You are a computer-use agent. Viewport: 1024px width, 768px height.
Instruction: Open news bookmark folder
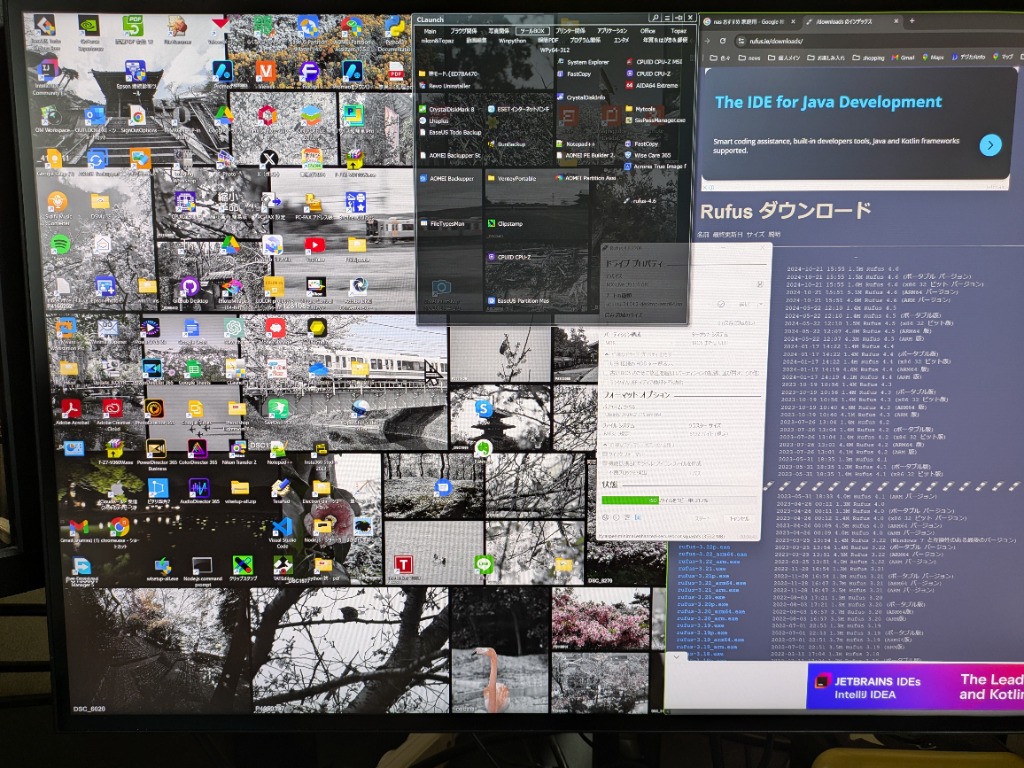(x=750, y=57)
